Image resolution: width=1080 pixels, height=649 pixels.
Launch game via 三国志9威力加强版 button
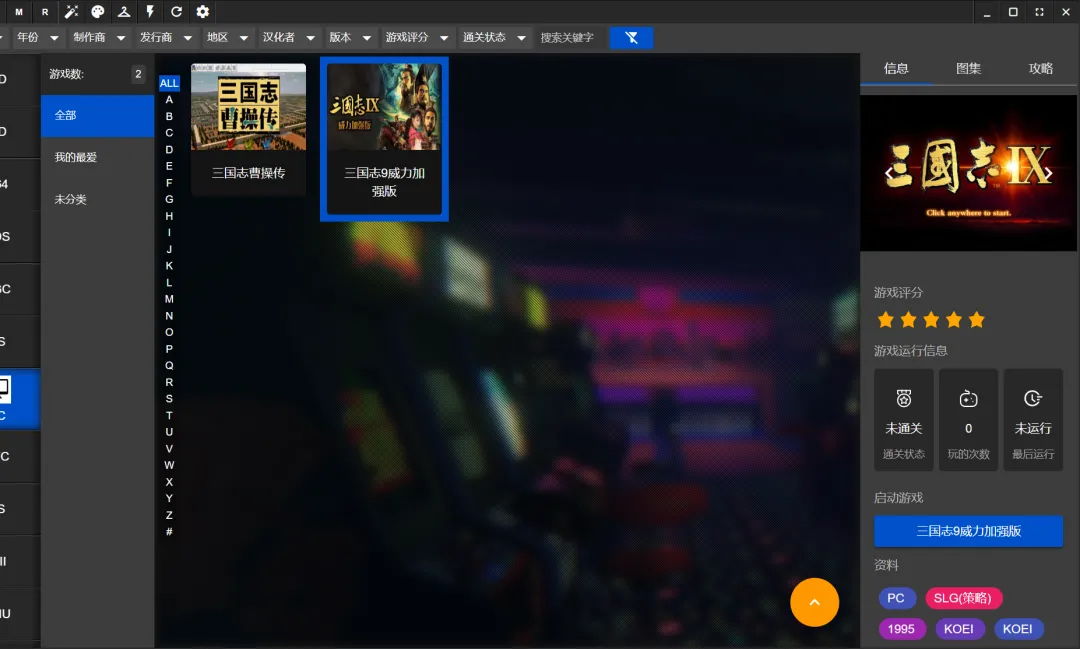(968, 531)
